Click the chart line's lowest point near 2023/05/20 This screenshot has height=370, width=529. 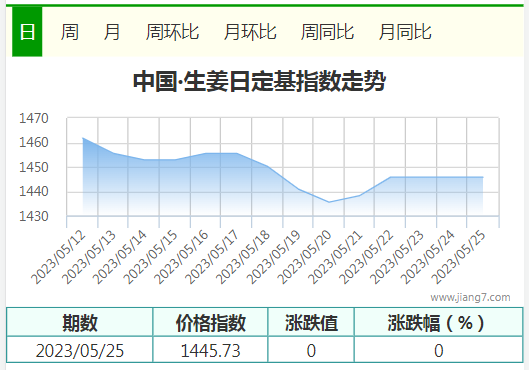(329, 202)
